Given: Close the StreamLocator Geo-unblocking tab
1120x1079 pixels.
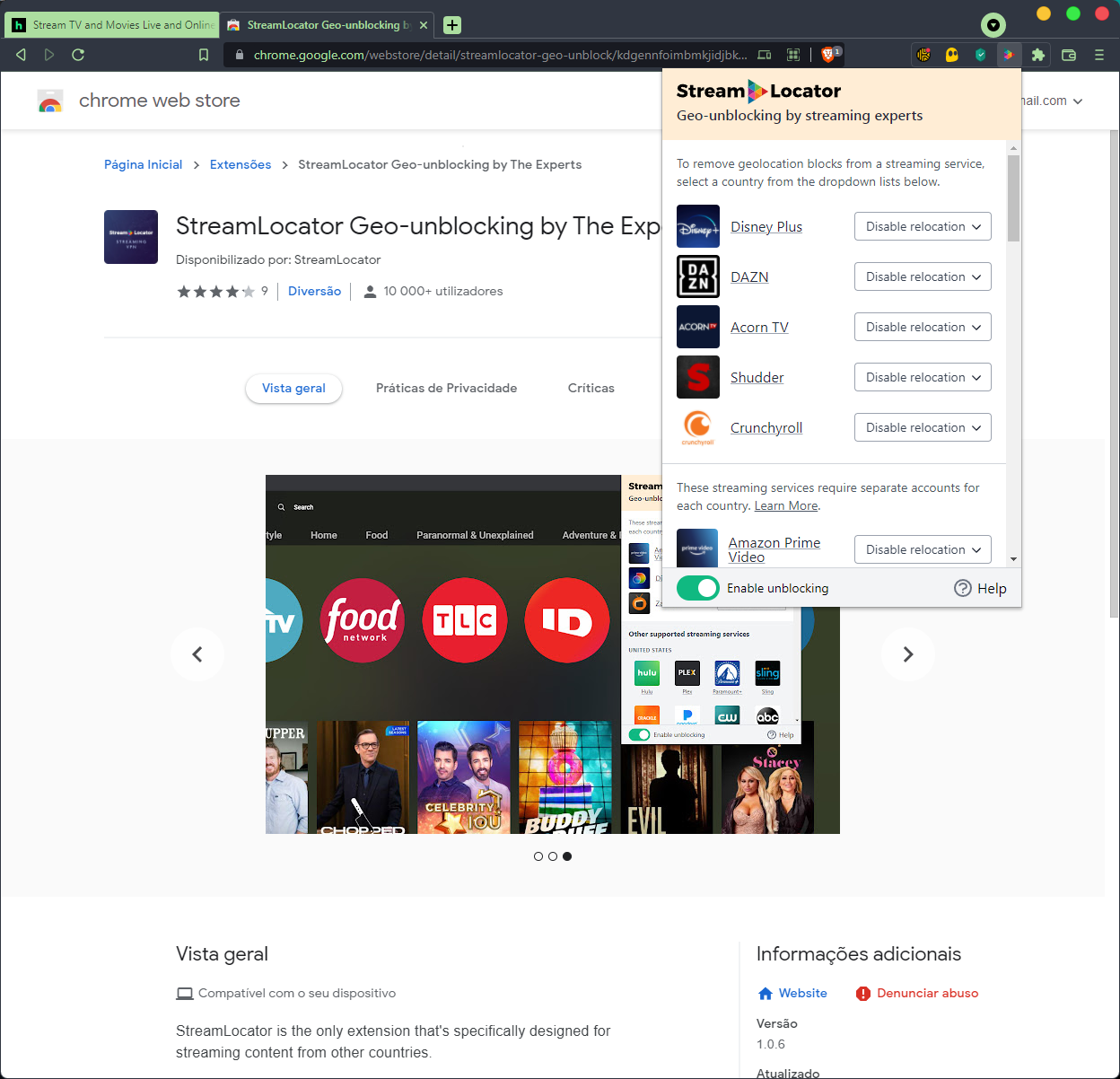Looking at the screenshot, I should [x=424, y=25].
